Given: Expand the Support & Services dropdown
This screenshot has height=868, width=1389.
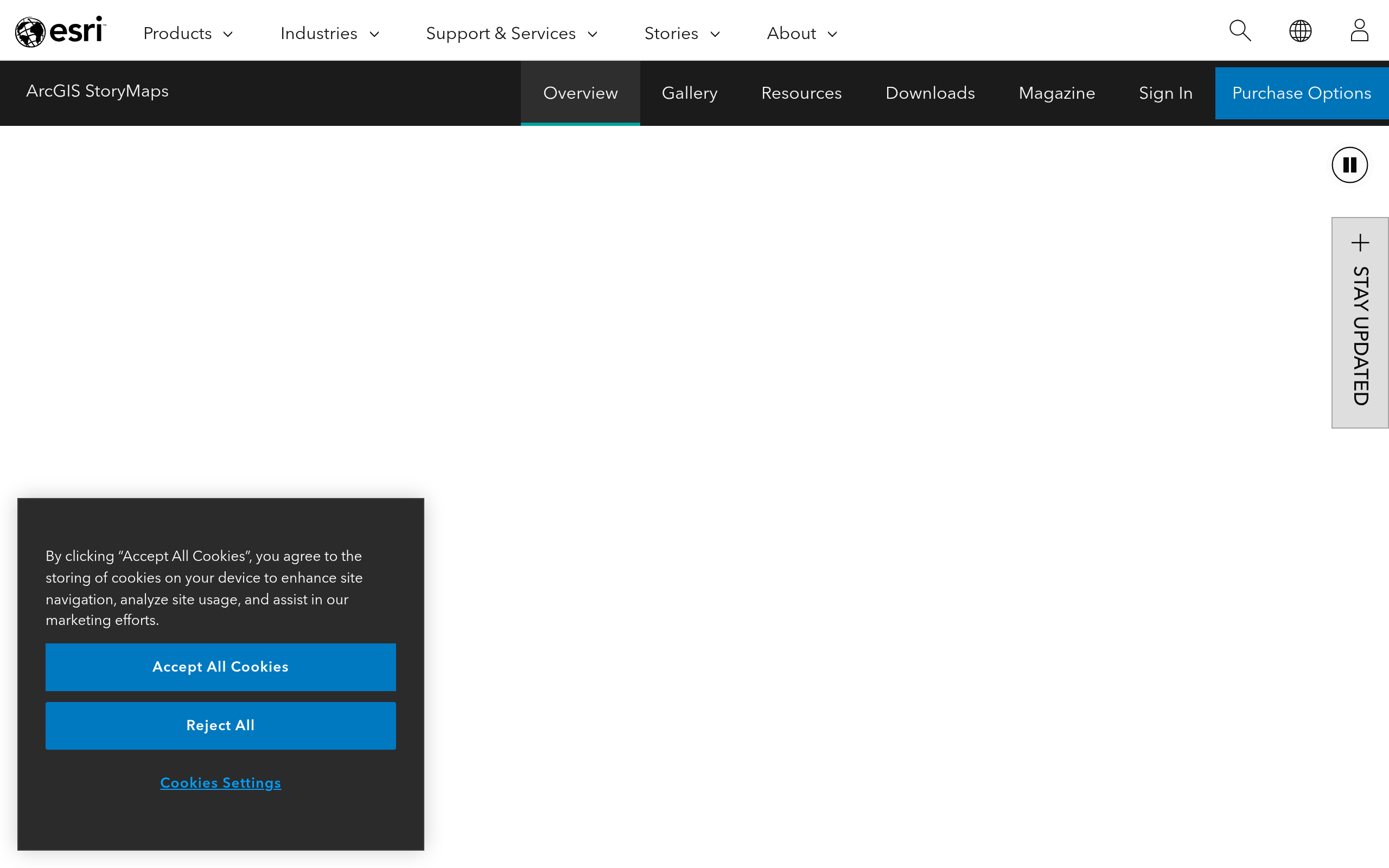Looking at the screenshot, I should (x=512, y=33).
